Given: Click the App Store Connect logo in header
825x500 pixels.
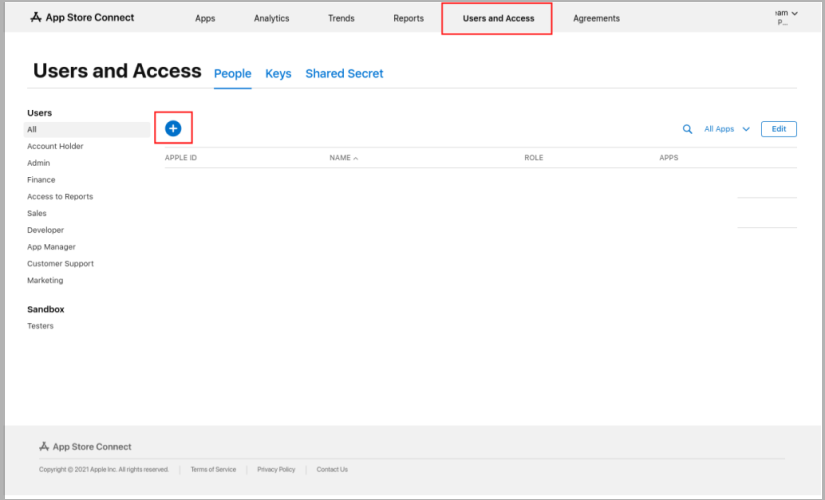Looking at the screenshot, I should coord(82,17).
